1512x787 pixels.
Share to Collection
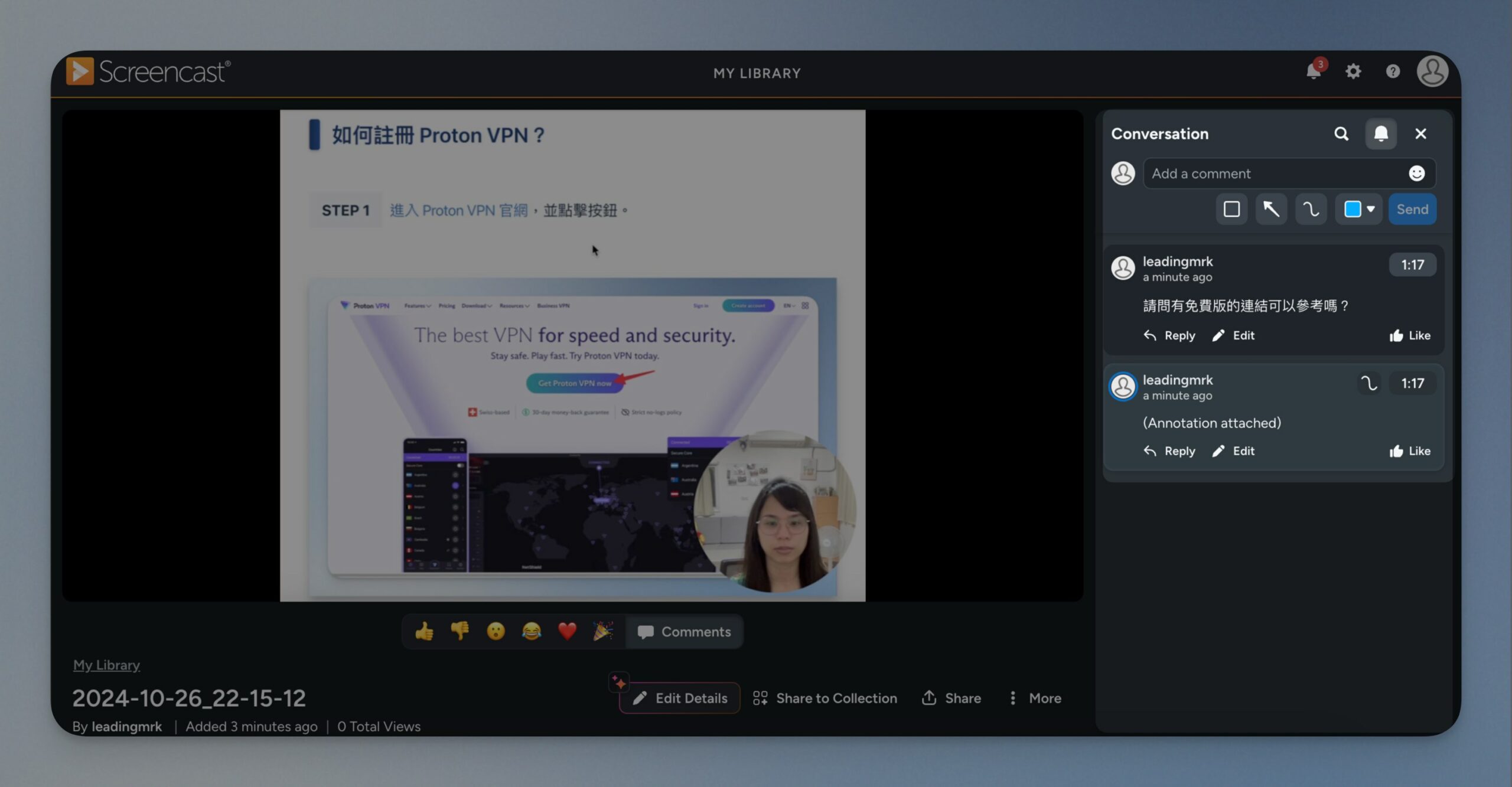click(825, 698)
